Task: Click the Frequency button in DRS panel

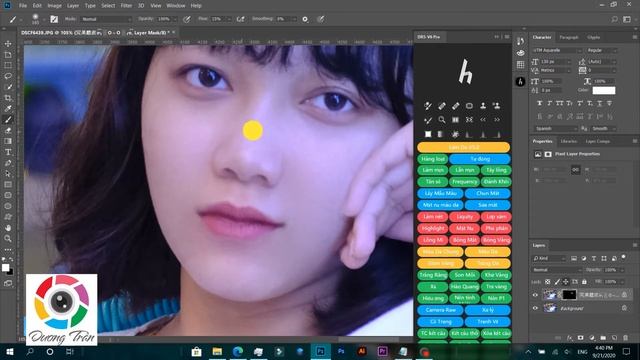Action: click(x=464, y=182)
